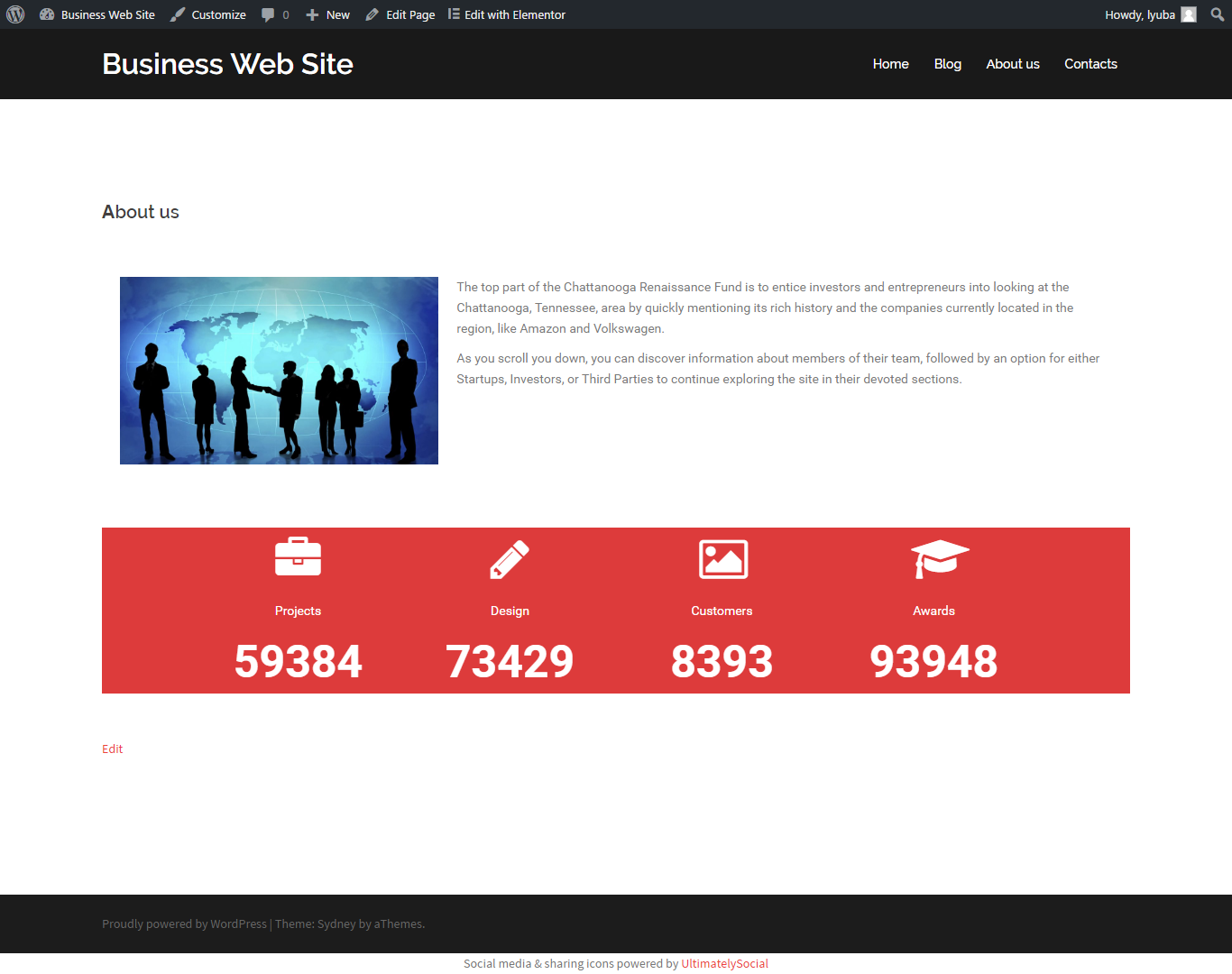The height and width of the screenshot is (974, 1232).
Task: Select About us in the main navigation
Action: coord(1013,64)
